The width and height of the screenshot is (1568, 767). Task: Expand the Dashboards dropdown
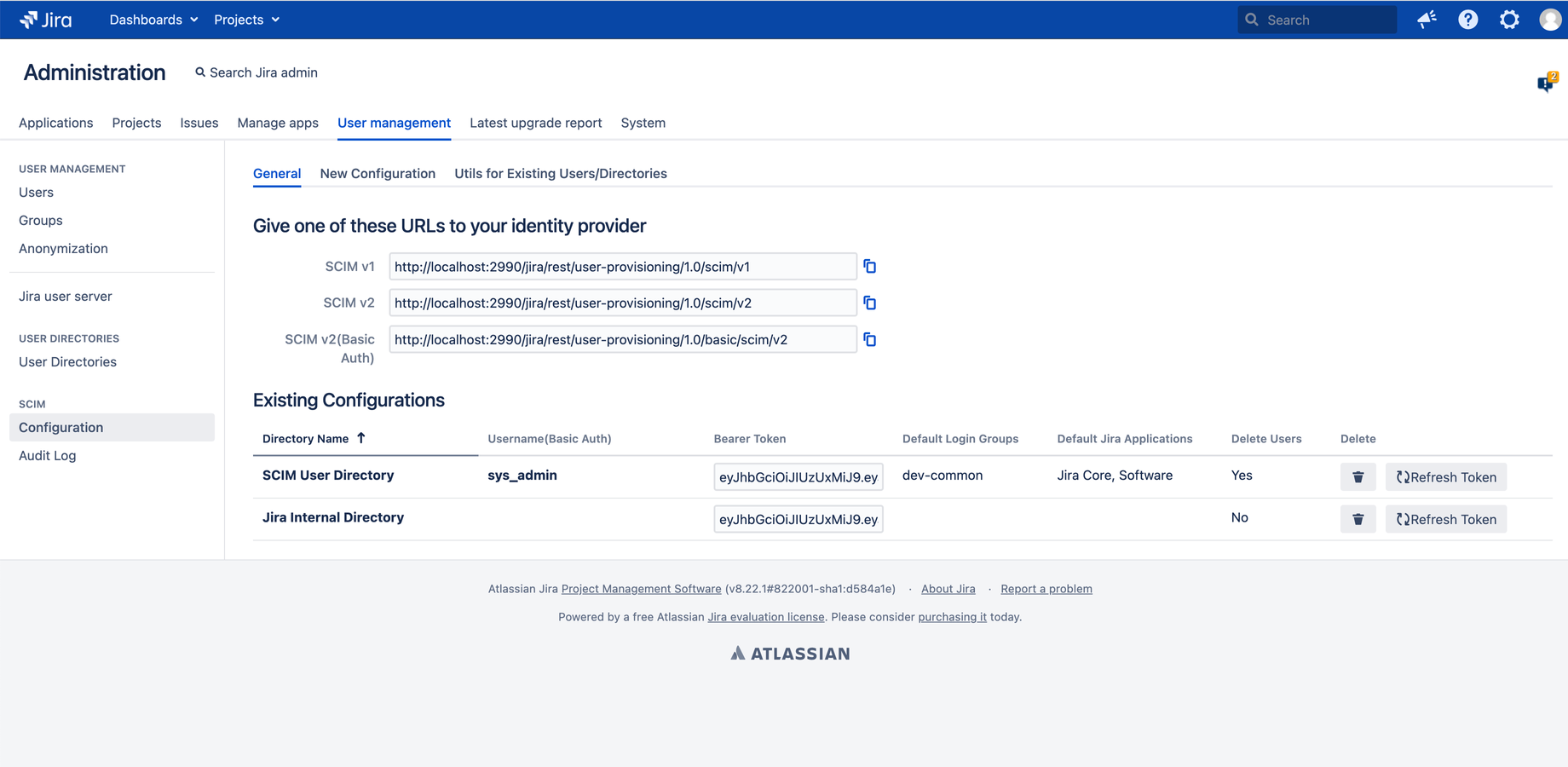153,20
